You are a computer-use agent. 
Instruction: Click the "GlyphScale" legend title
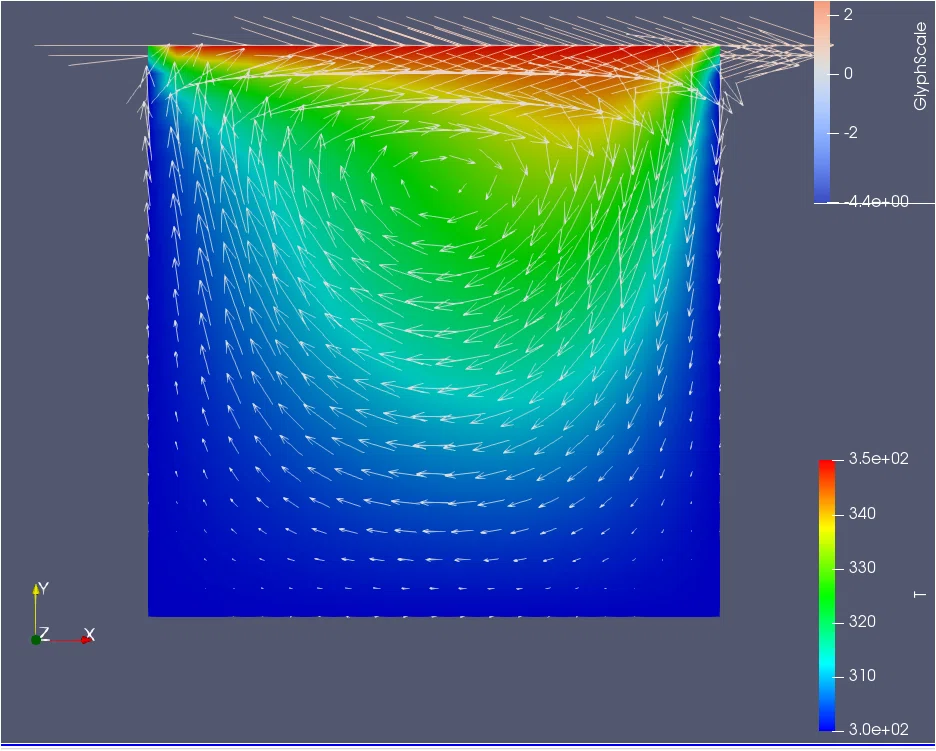(920, 66)
